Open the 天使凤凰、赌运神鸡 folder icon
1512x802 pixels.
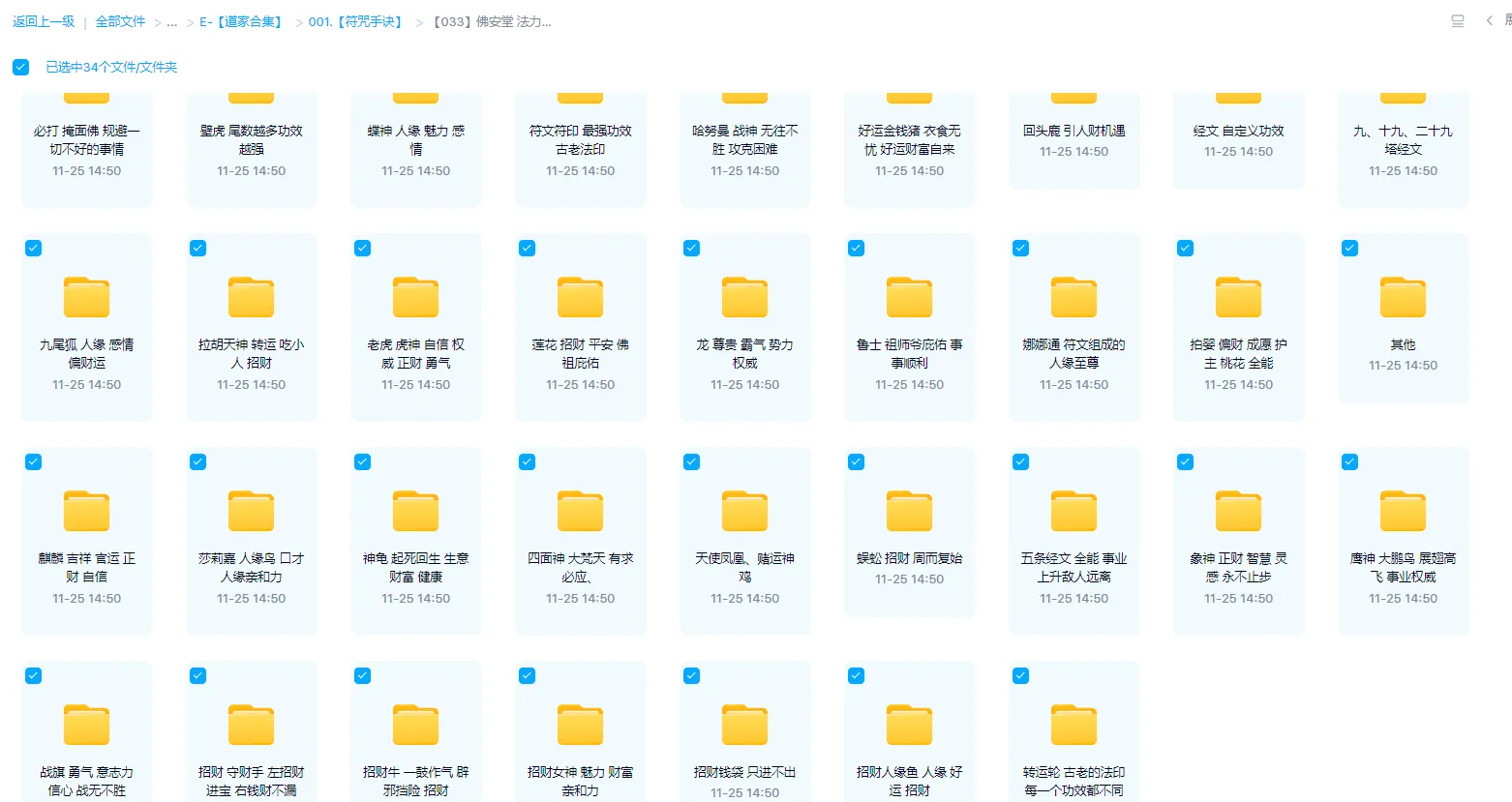point(745,511)
